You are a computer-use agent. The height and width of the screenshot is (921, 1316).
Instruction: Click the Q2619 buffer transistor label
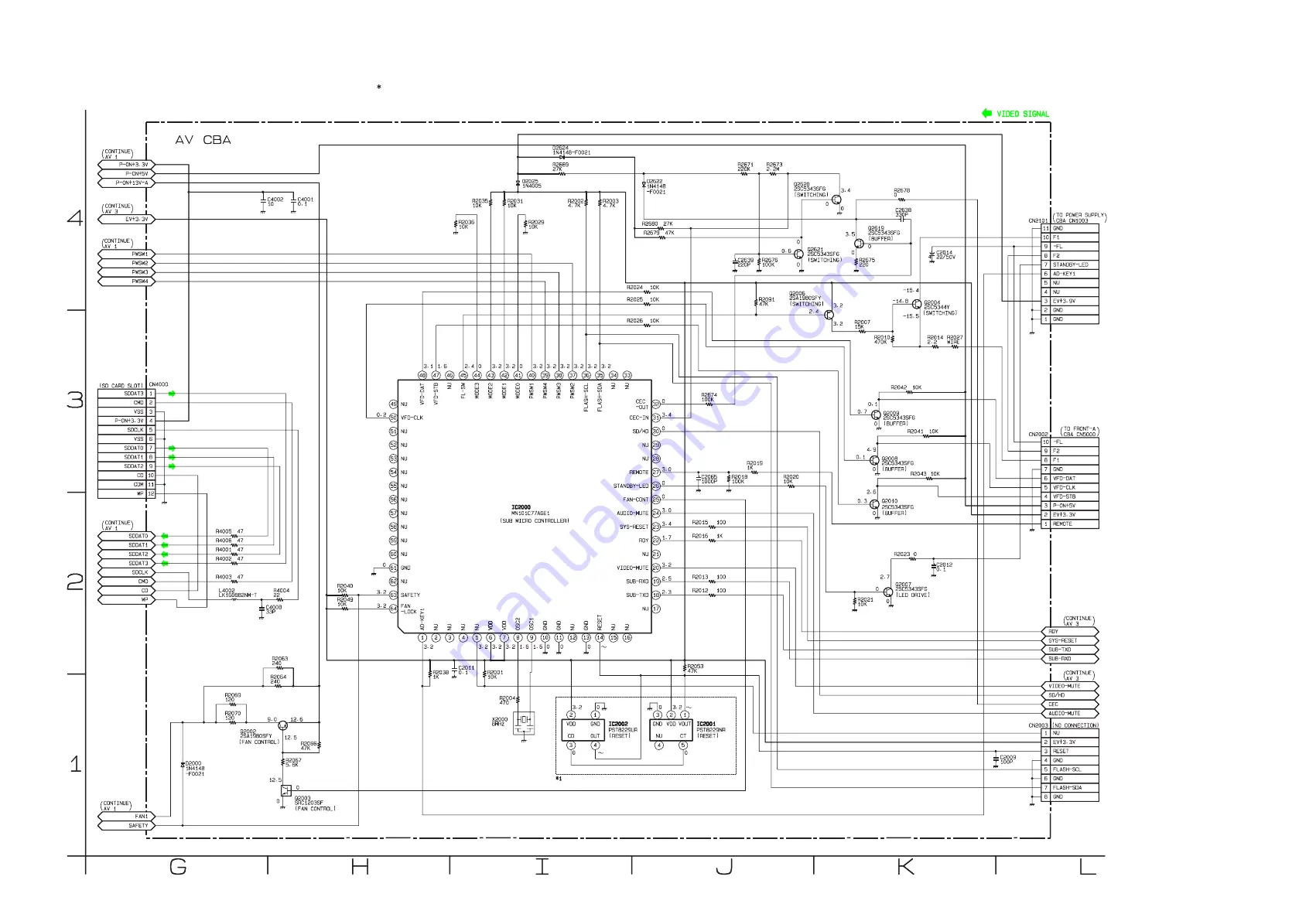coord(884,233)
